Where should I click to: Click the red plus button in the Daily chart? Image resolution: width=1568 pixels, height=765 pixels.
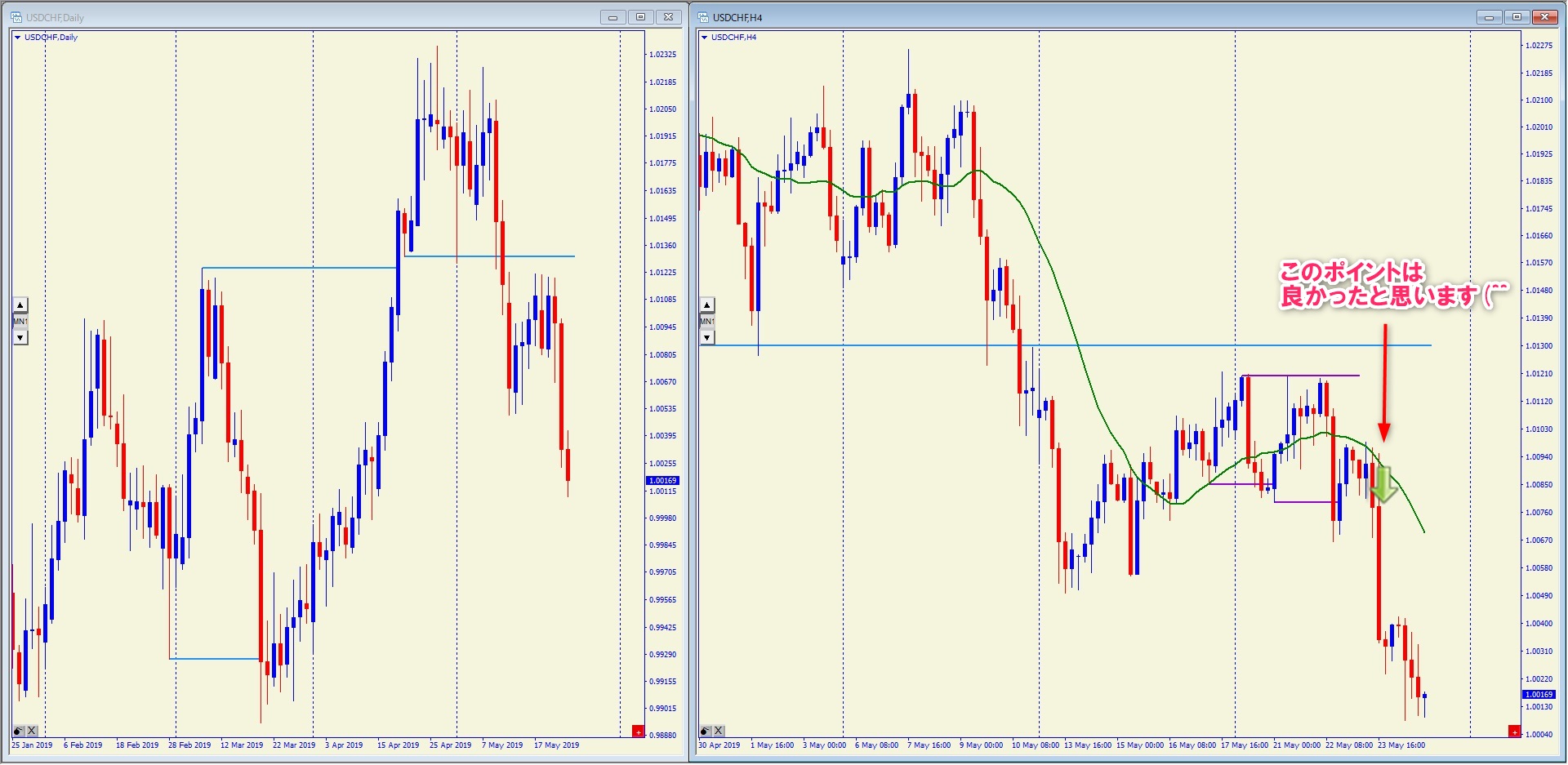(638, 731)
